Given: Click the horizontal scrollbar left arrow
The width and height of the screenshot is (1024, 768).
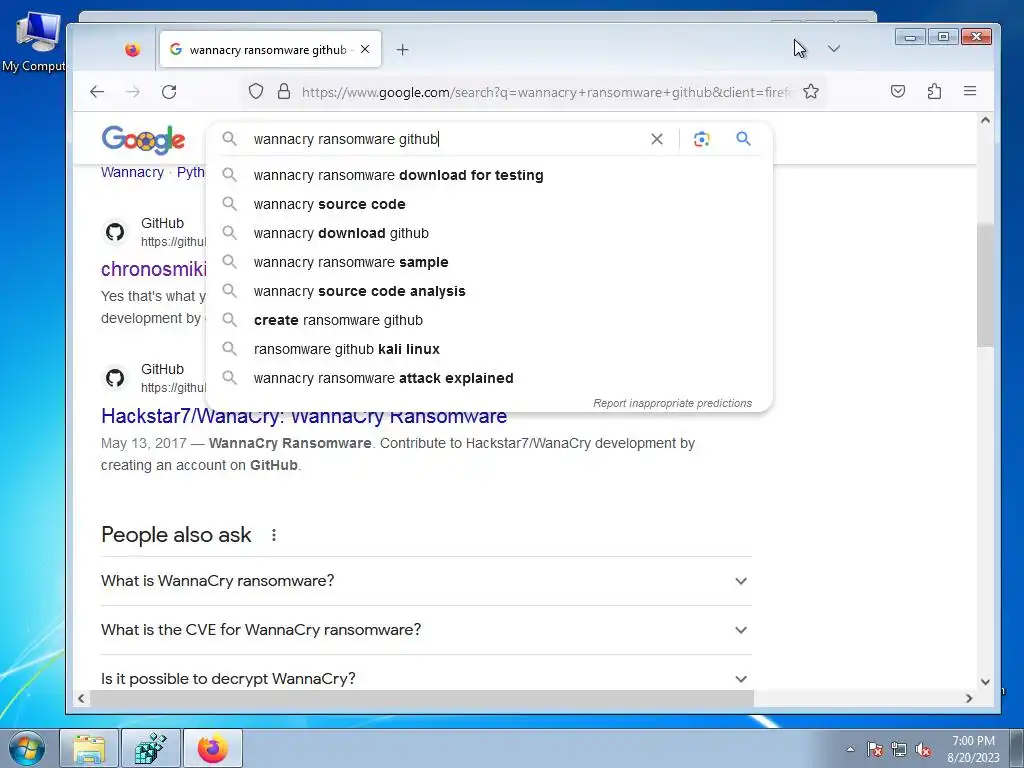Looking at the screenshot, I should (81, 698).
